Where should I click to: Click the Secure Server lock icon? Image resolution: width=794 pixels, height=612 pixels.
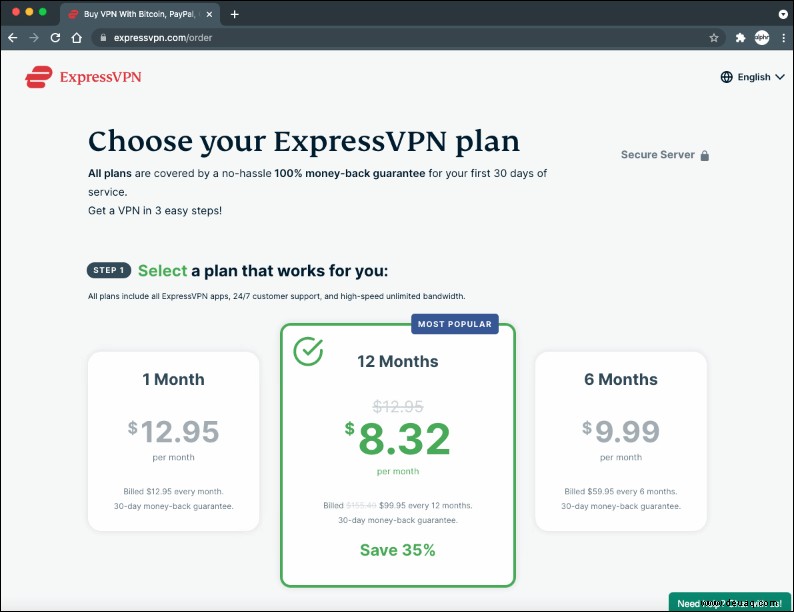click(x=704, y=155)
